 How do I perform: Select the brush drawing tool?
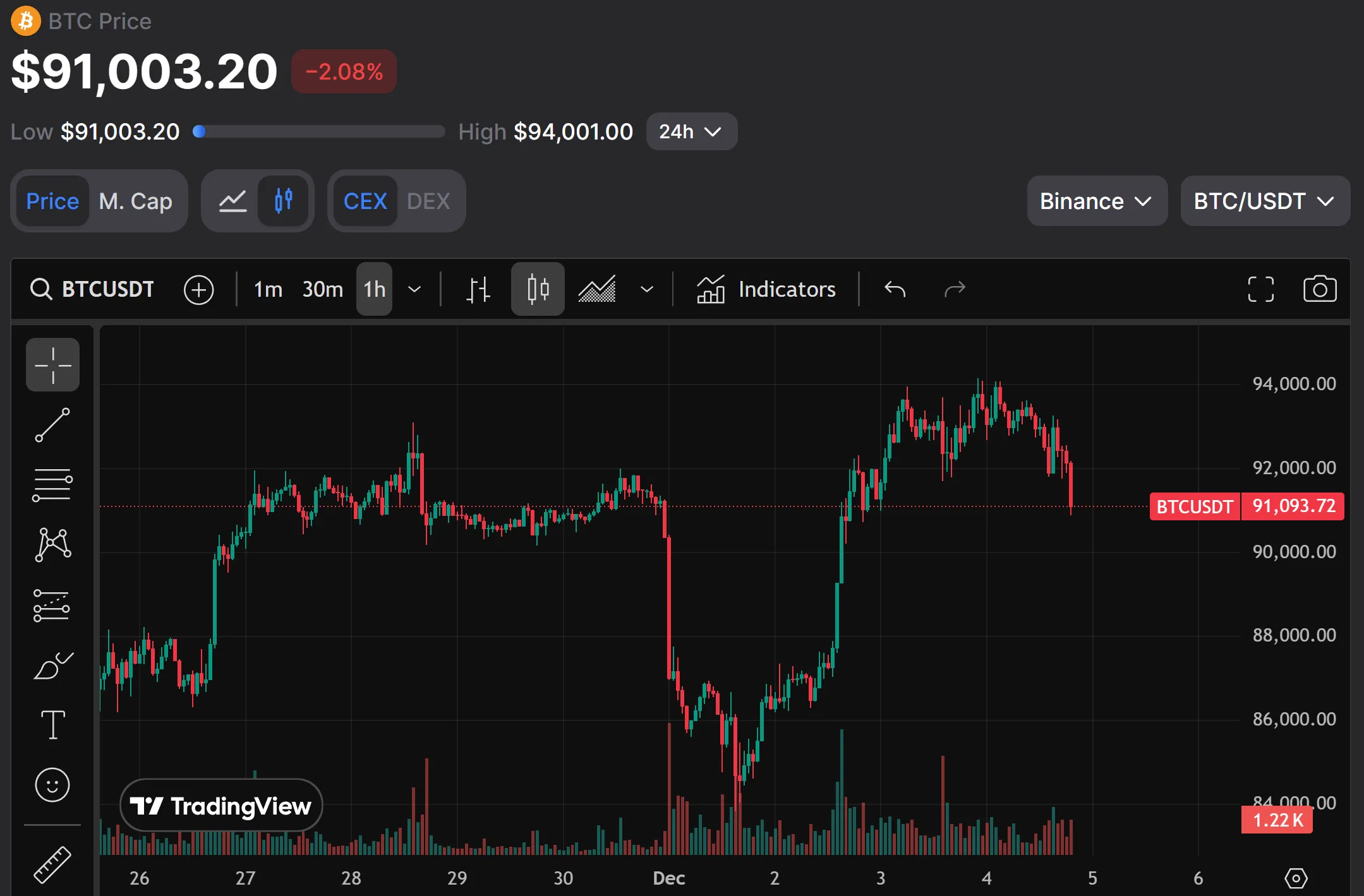[52, 666]
